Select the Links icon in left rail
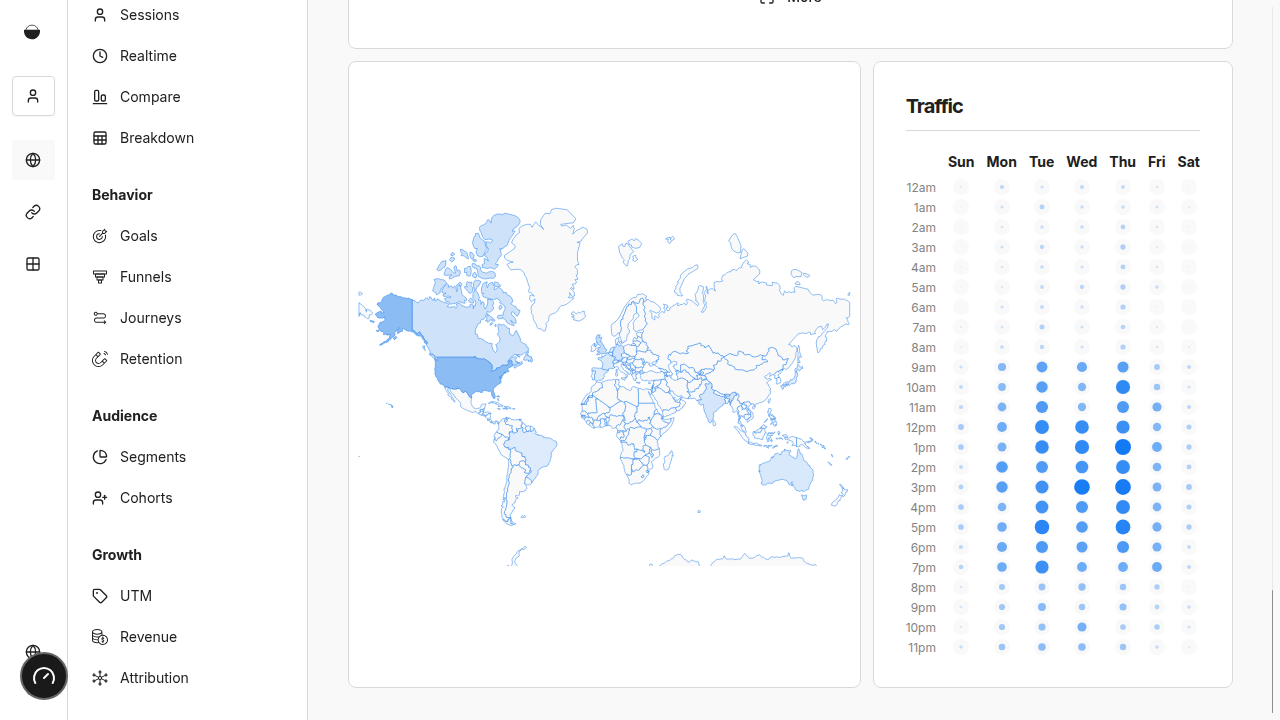Image resolution: width=1280 pixels, height=720 pixels. pyautogui.click(x=33, y=212)
